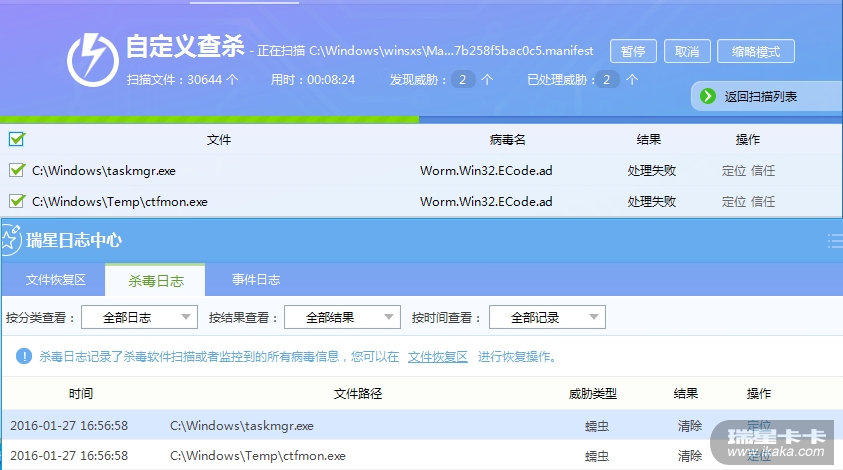843x470 pixels.
Task: Click the lightning bolt scan icon
Action: [92, 60]
